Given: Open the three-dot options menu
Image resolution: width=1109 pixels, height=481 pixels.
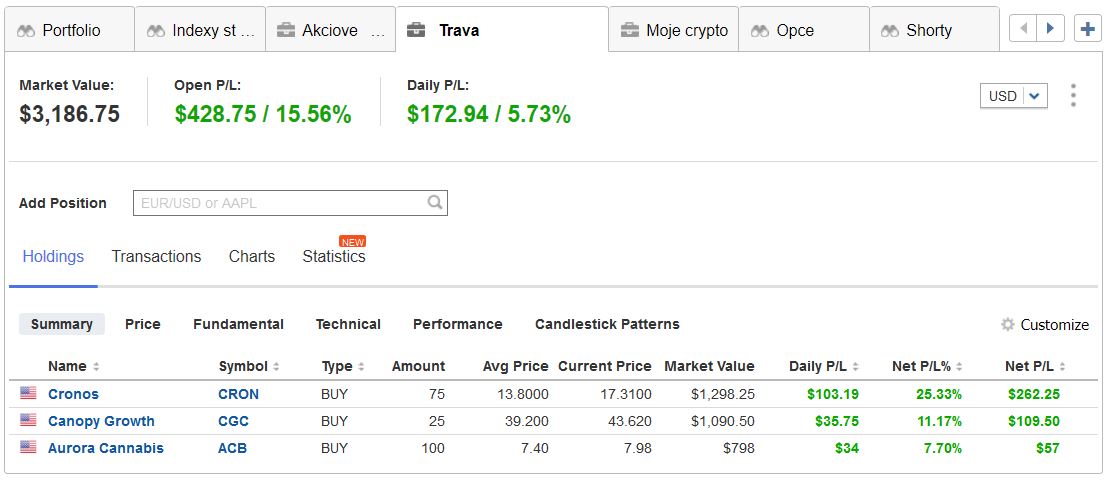Looking at the screenshot, I should 1074,95.
